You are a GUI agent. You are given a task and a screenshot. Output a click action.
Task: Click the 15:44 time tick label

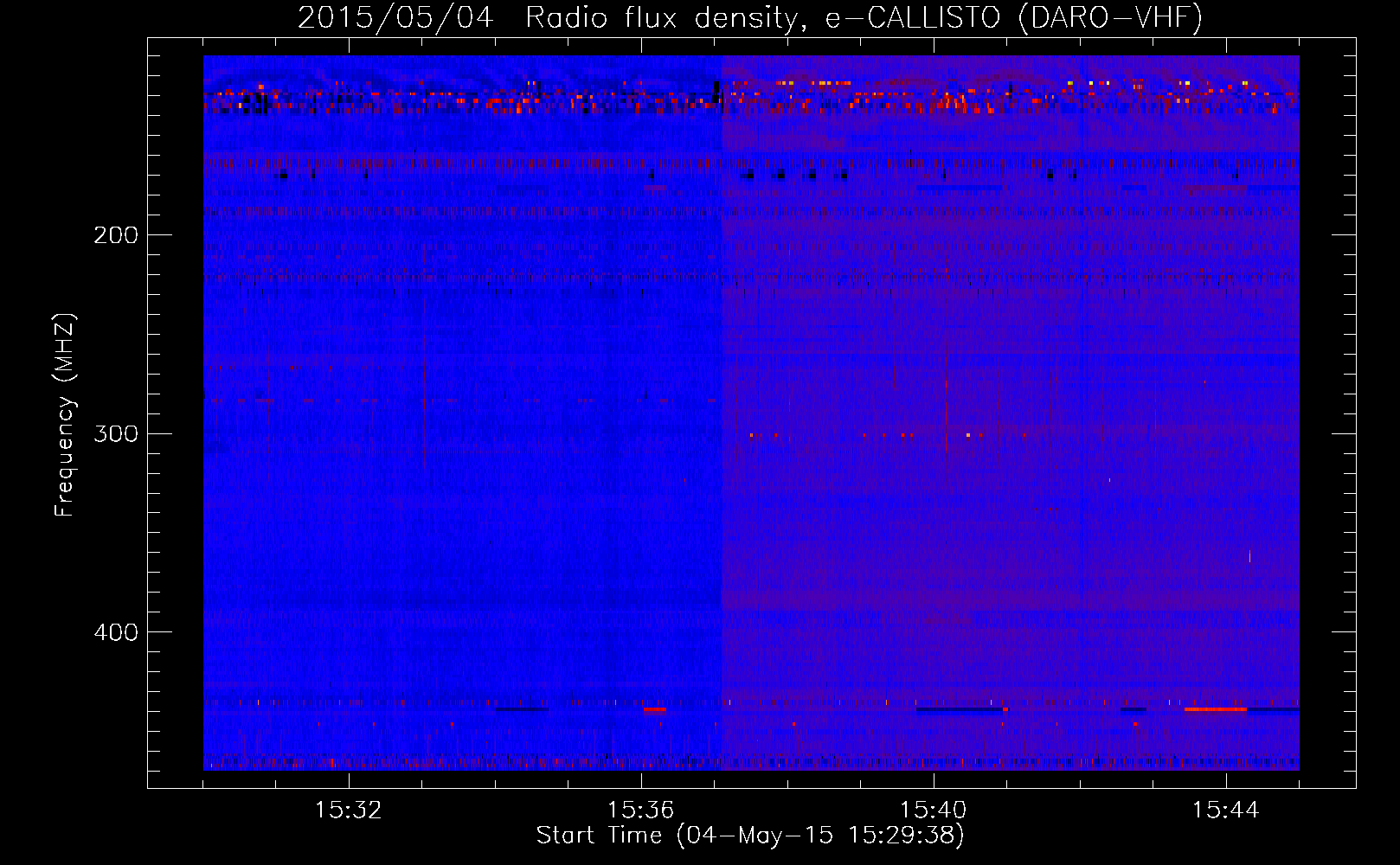(1225, 811)
